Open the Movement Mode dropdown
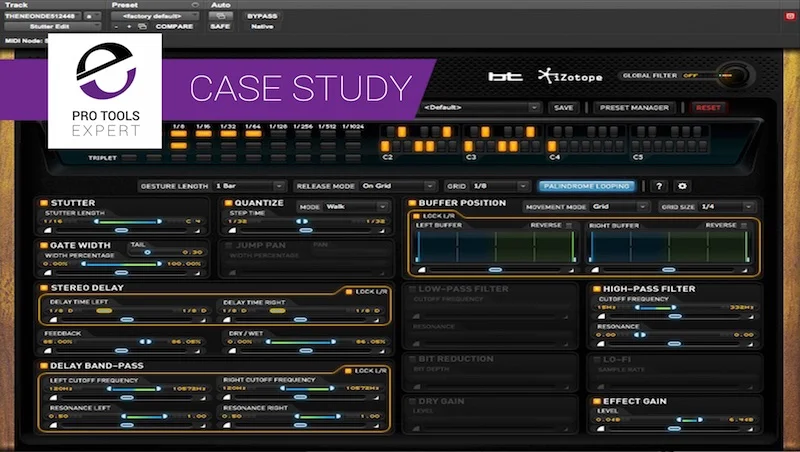Image resolution: width=800 pixels, height=452 pixels. [620, 207]
